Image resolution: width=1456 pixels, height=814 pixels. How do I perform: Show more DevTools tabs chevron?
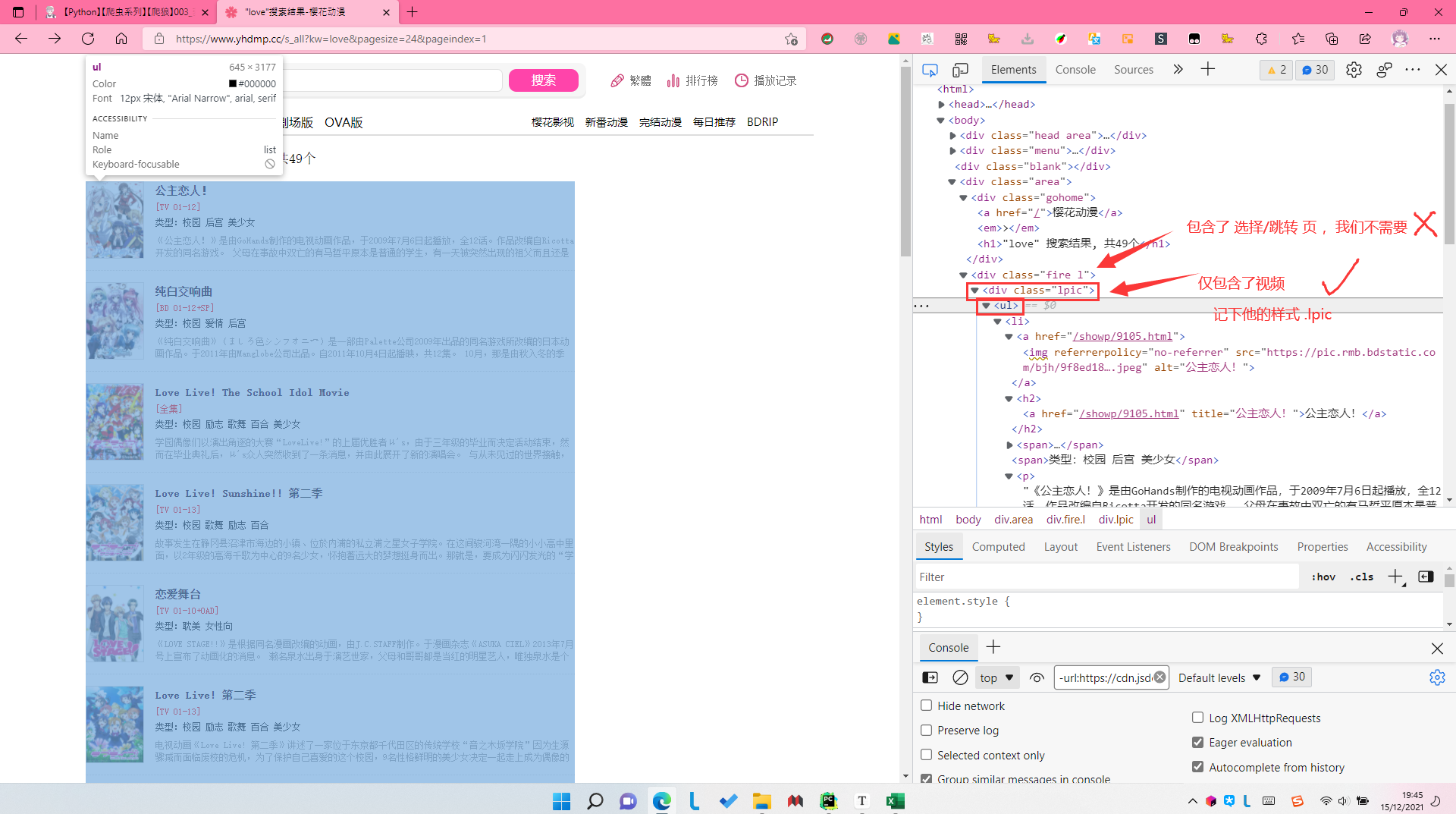(1178, 69)
